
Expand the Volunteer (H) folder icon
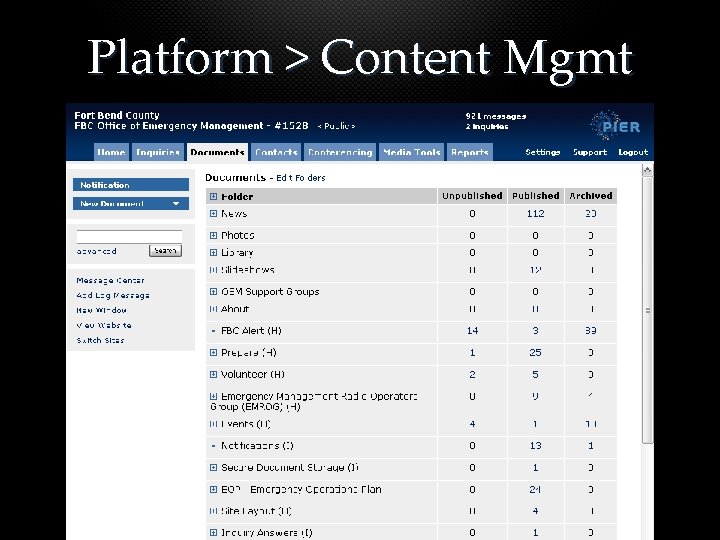(213, 374)
